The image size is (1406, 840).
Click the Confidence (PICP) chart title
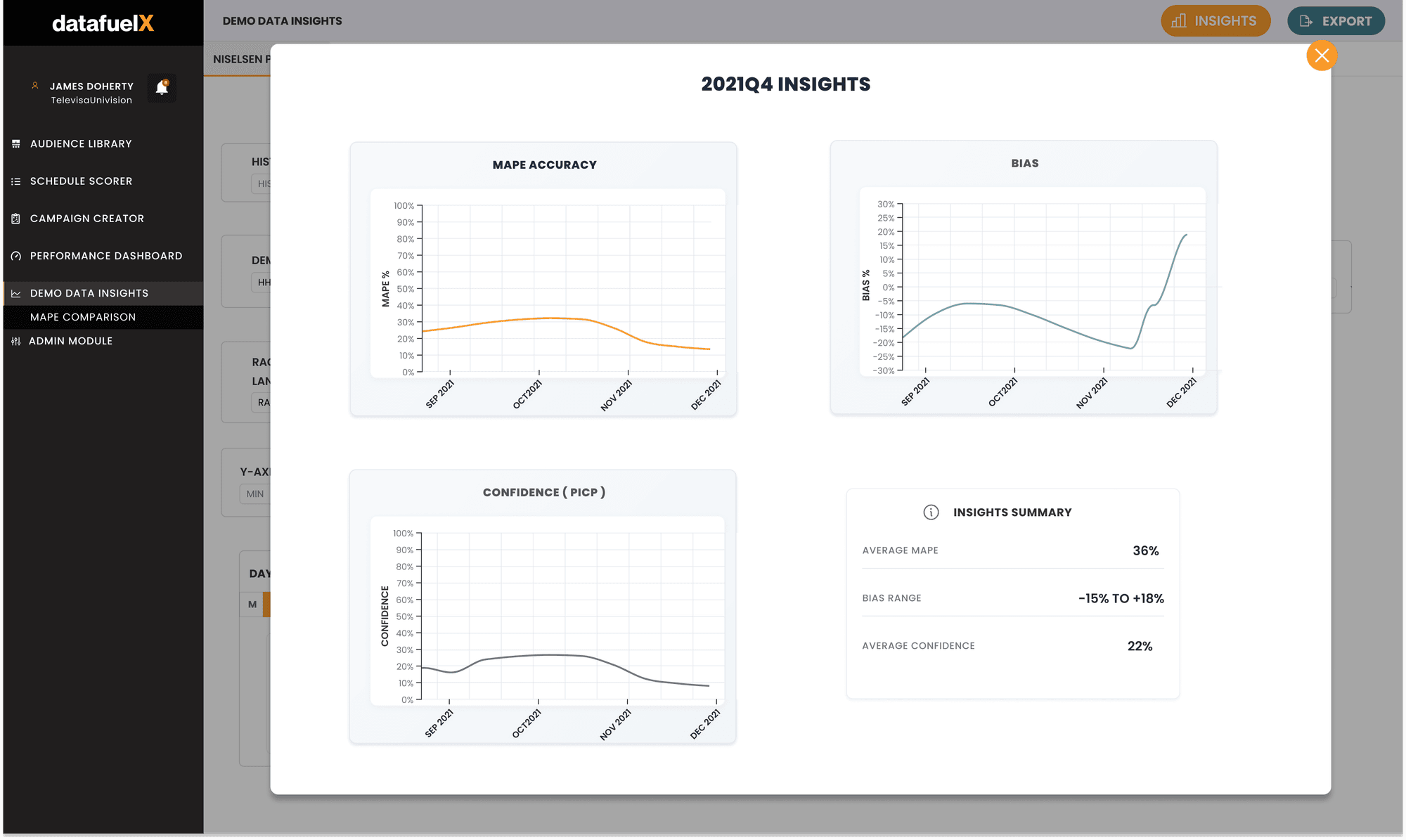point(543,493)
